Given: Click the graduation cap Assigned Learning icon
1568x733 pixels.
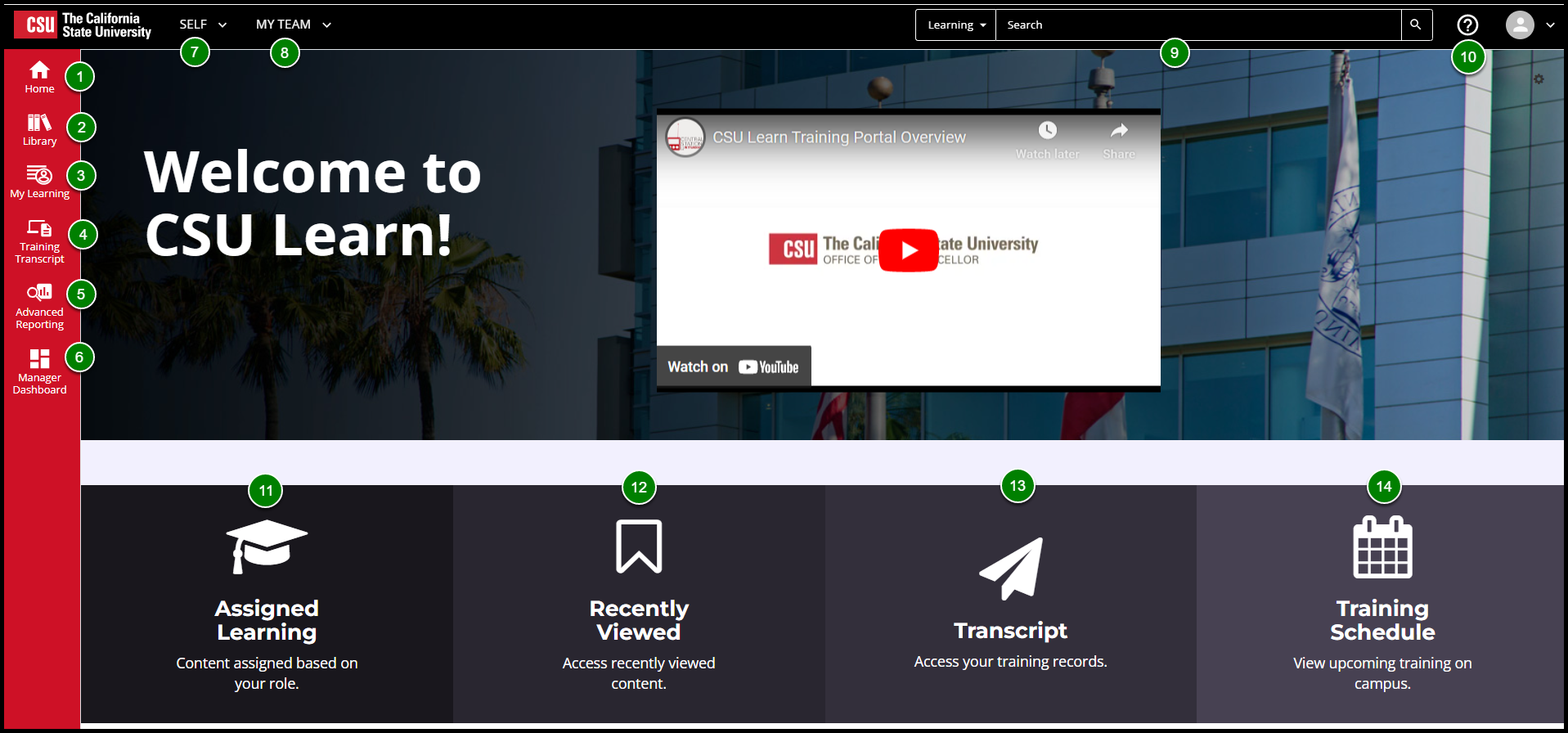Looking at the screenshot, I should coord(267,546).
